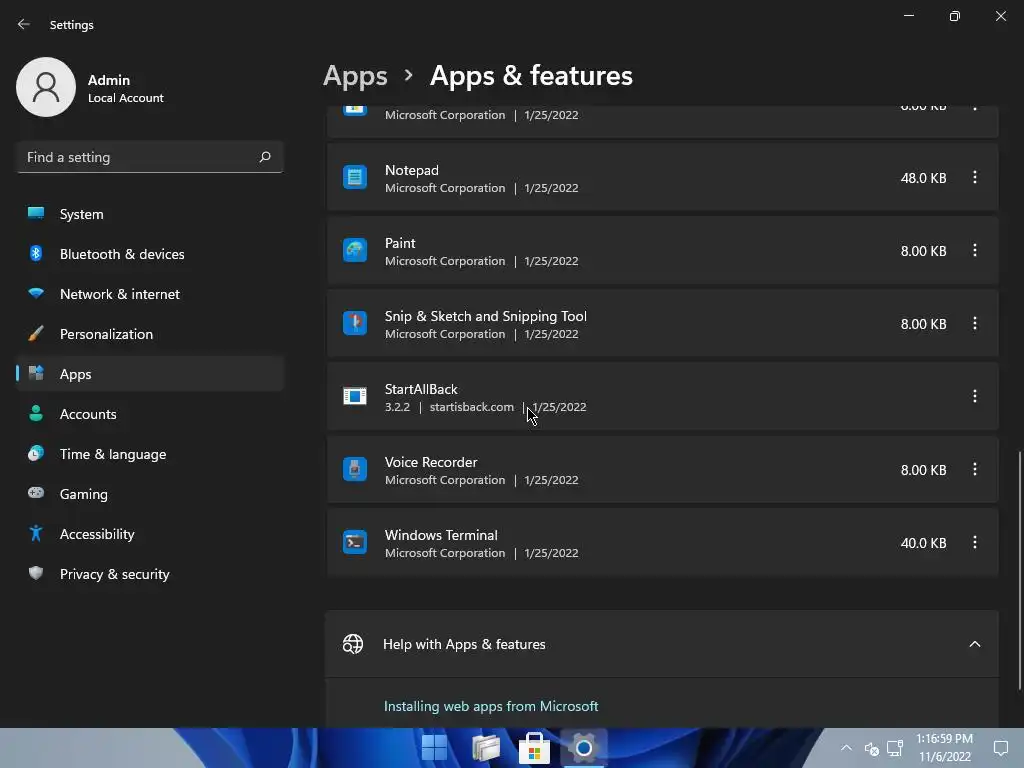Screen dimensions: 1024x768
Task: Select Gaming in the sidebar
Action: [150, 494]
